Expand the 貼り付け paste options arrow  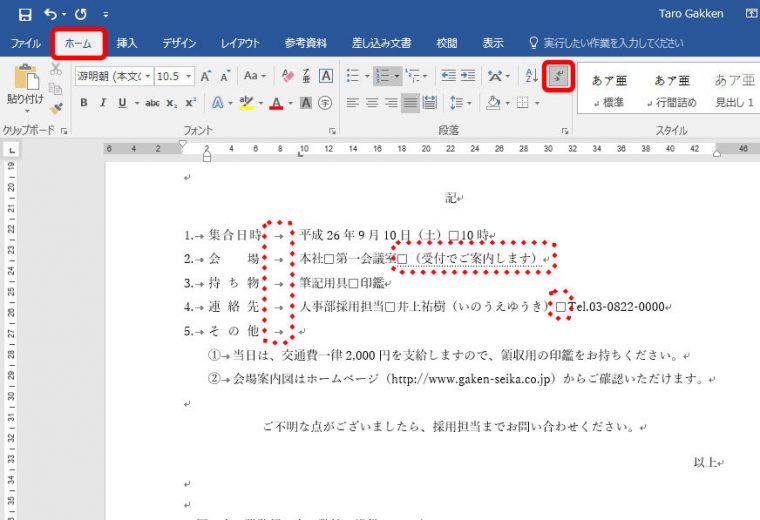pyautogui.click(x=27, y=111)
